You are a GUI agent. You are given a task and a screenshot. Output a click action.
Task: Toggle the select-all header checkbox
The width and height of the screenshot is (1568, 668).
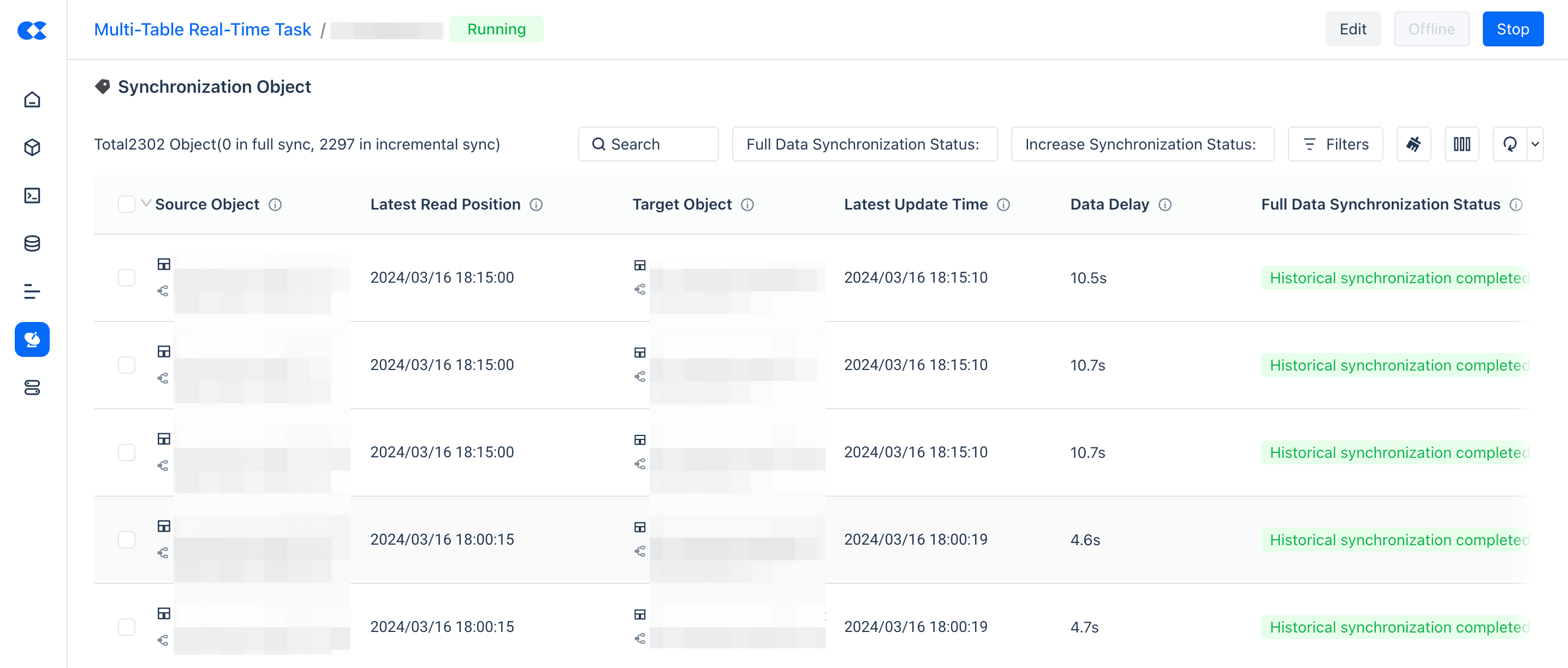point(127,205)
